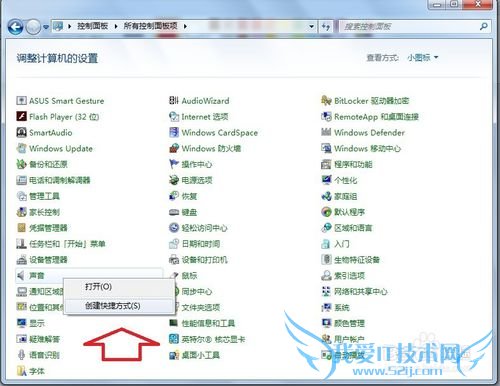
Task: Click the 凭据管理器 icon
Action: [x=22, y=228]
